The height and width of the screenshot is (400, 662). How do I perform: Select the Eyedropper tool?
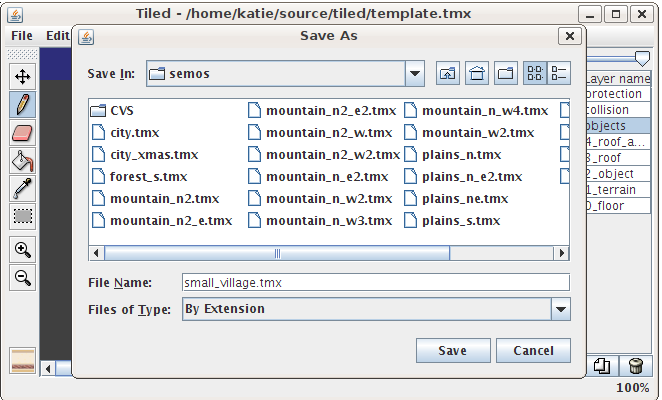22,188
